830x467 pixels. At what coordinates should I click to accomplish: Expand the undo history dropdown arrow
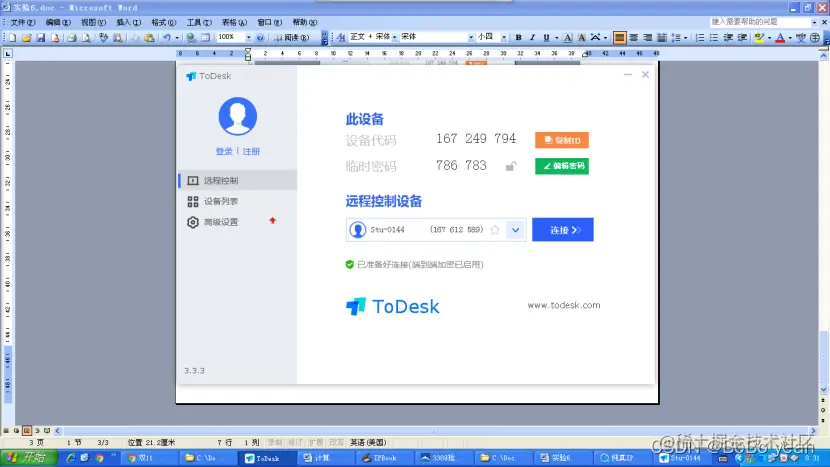point(177,38)
